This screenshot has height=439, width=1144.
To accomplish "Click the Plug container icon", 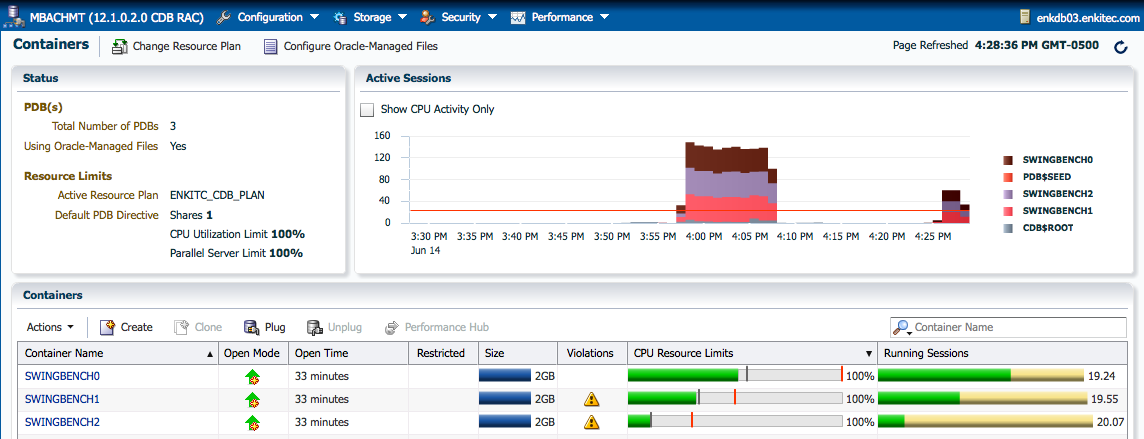I will 252,327.
